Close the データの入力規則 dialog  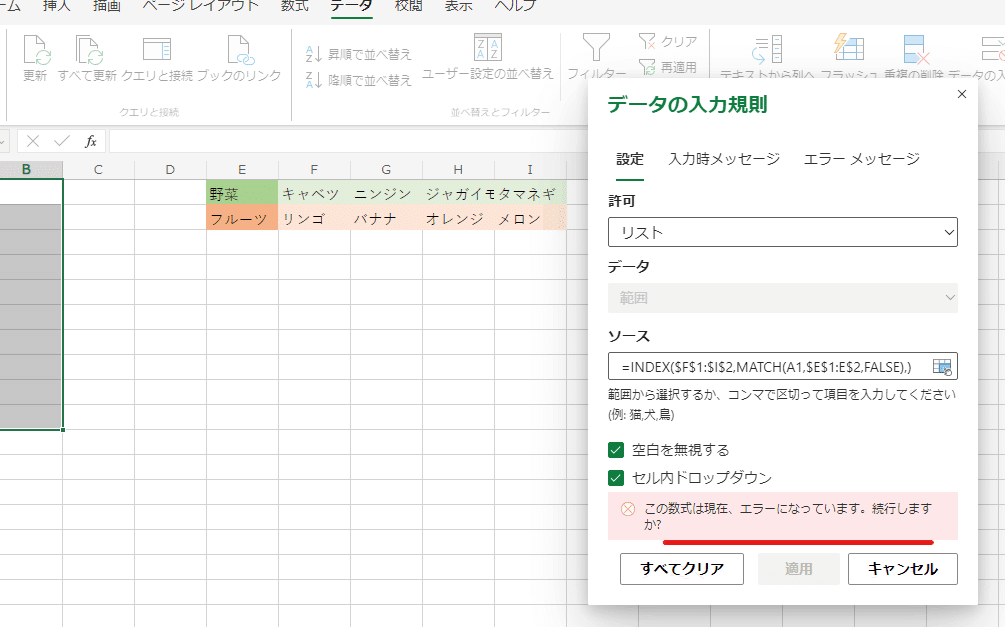pos(961,94)
